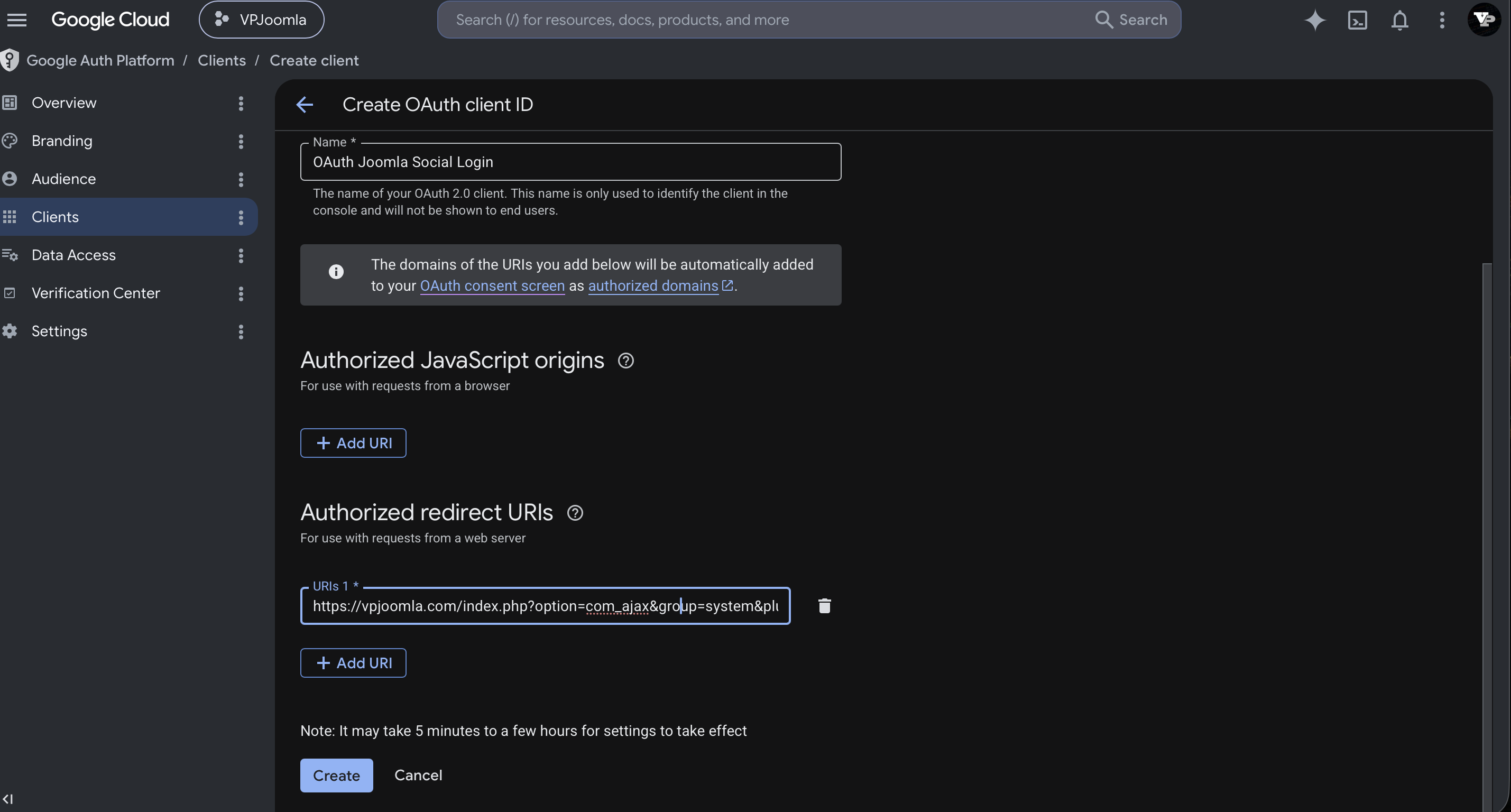Delete URIs 1 with trash icon
The image size is (1511, 812).
(824, 606)
